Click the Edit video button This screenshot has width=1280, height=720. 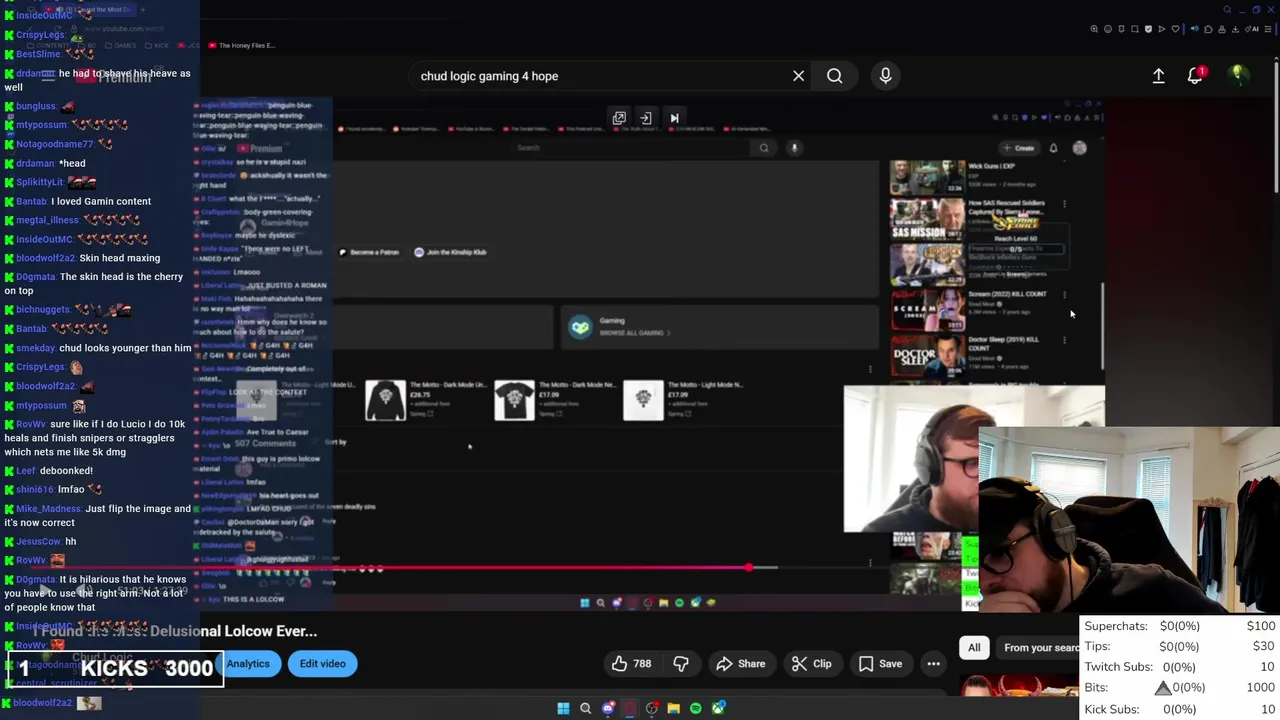pos(322,664)
